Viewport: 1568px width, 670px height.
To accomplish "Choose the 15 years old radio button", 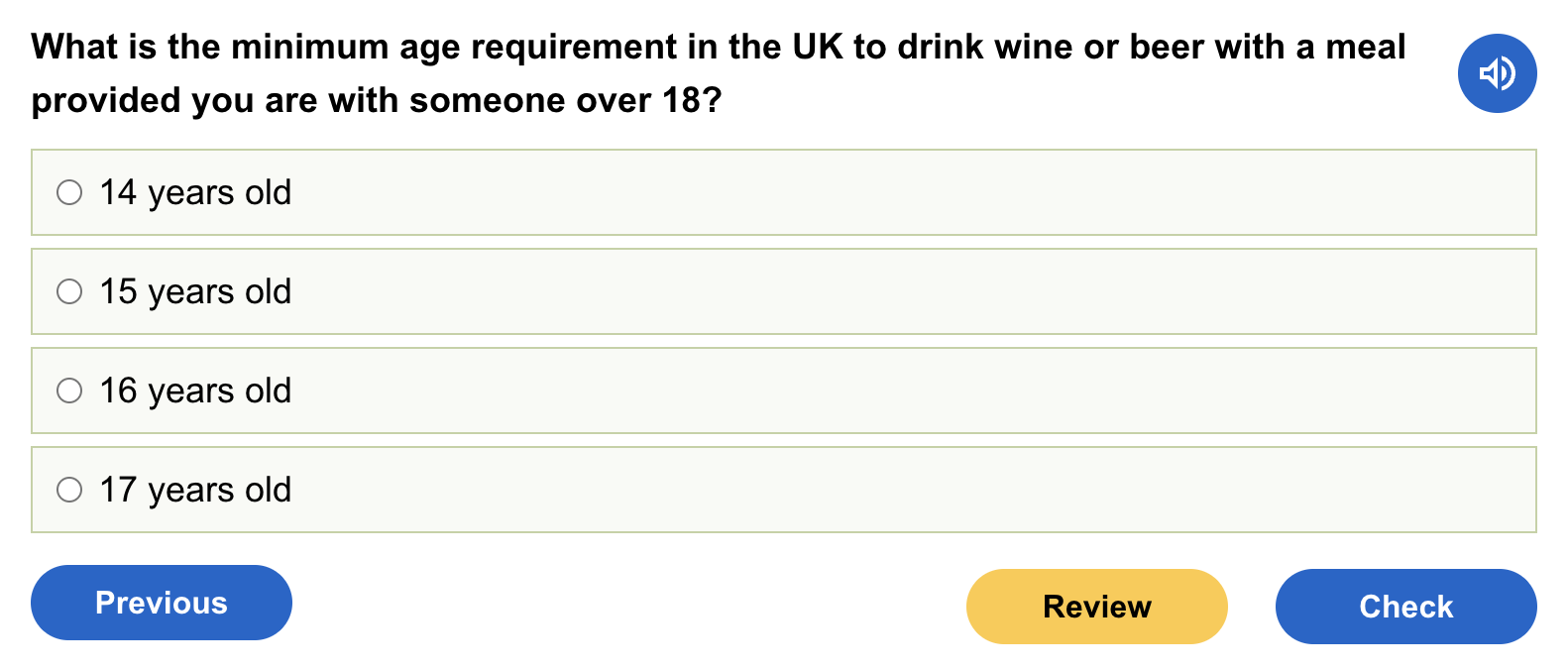I will (69, 291).
